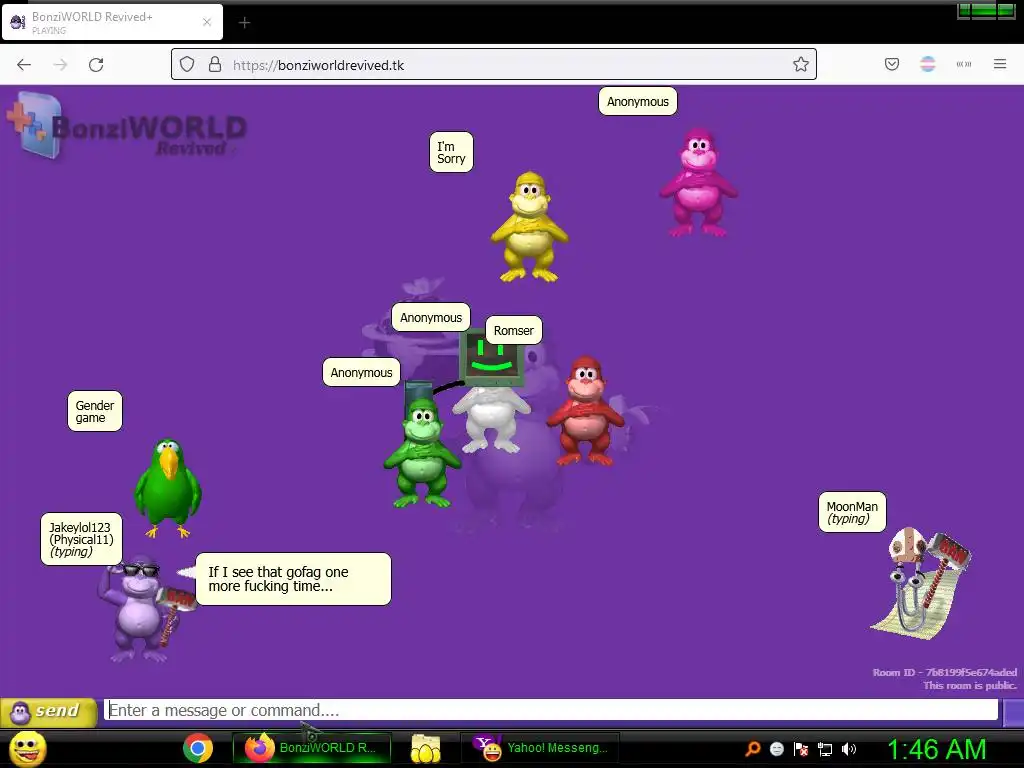Click the Anonymous tag above pink Bonzi
The image size is (1024, 768).
(638, 101)
